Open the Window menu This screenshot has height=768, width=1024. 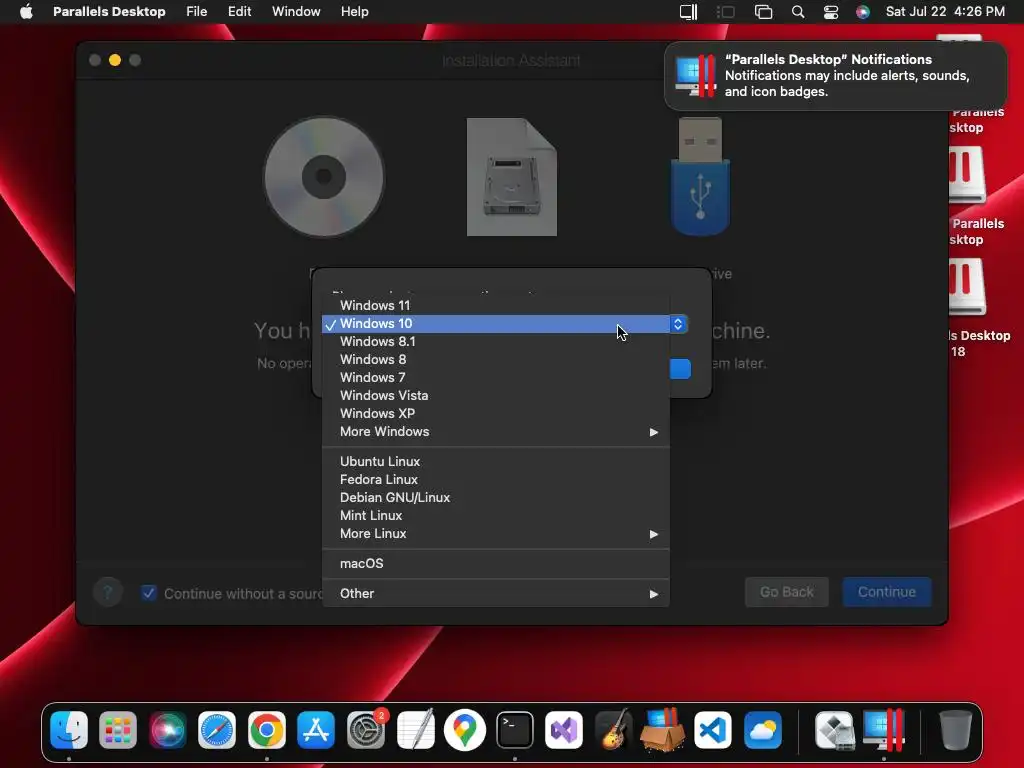(296, 11)
